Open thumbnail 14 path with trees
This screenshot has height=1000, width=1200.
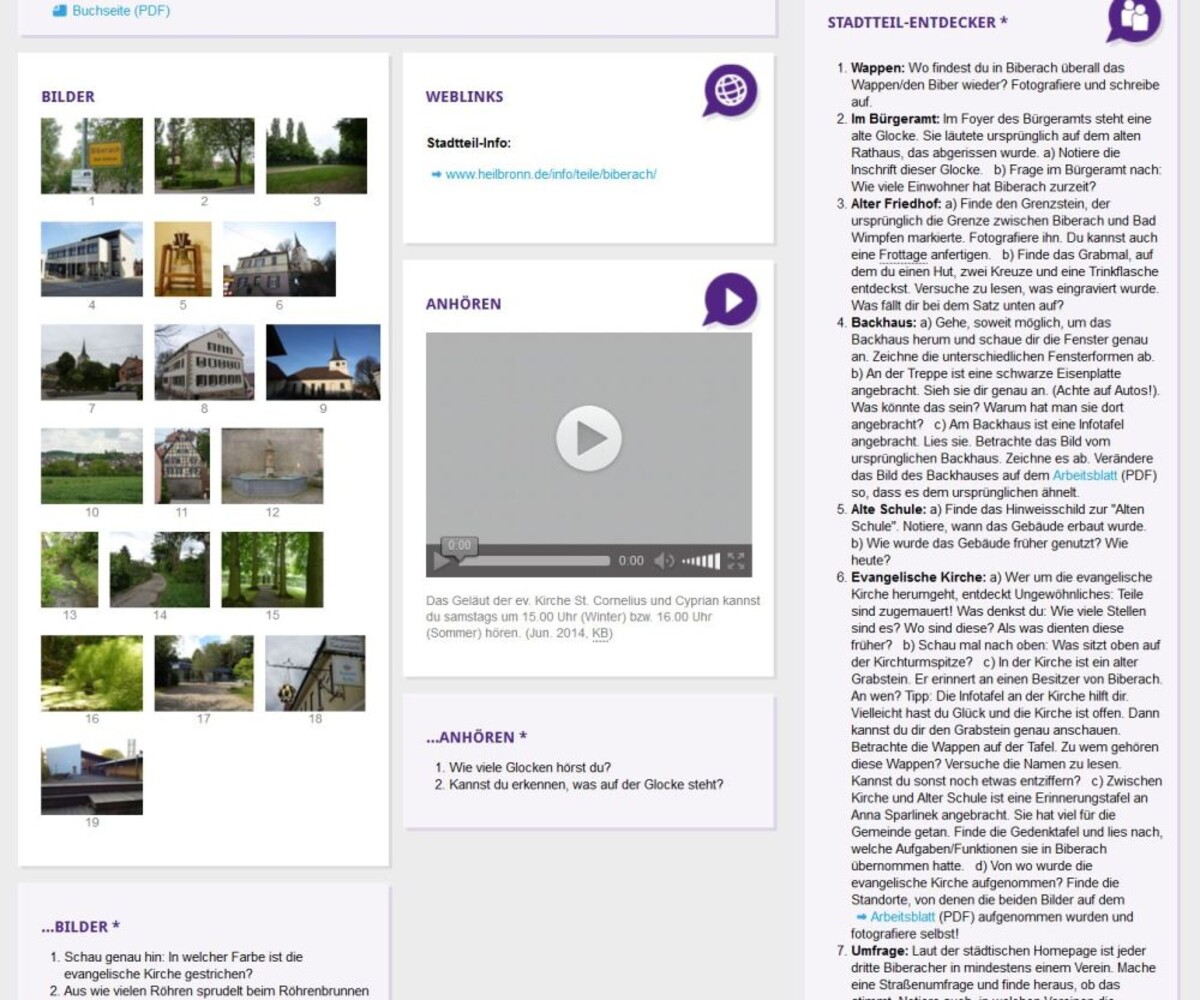pyautogui.click(x=160, y=569)
